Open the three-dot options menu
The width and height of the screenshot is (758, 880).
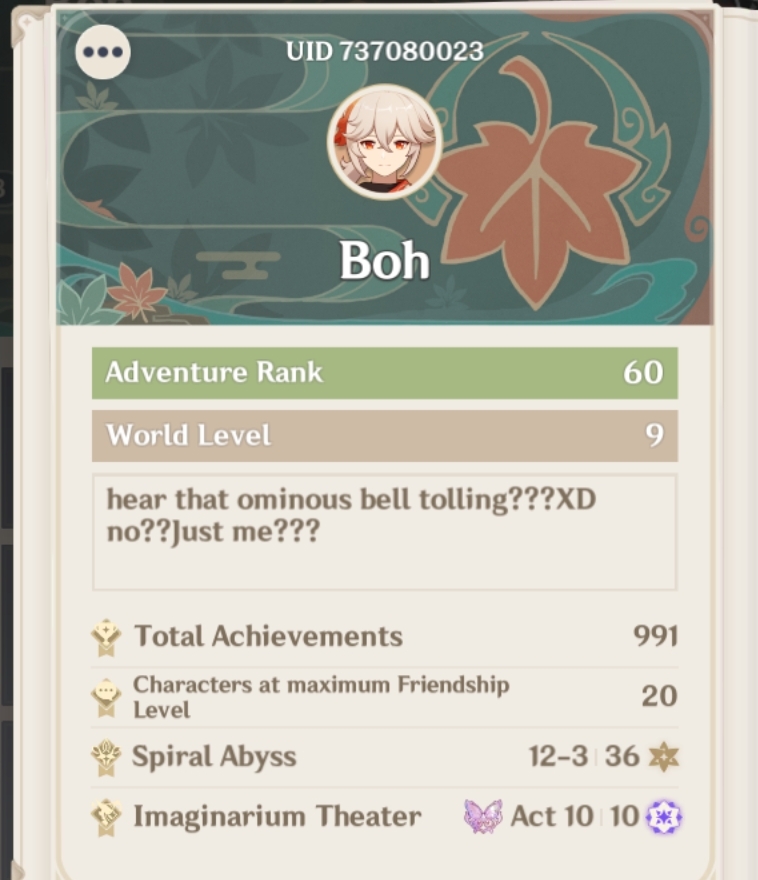tap(103, 52)
